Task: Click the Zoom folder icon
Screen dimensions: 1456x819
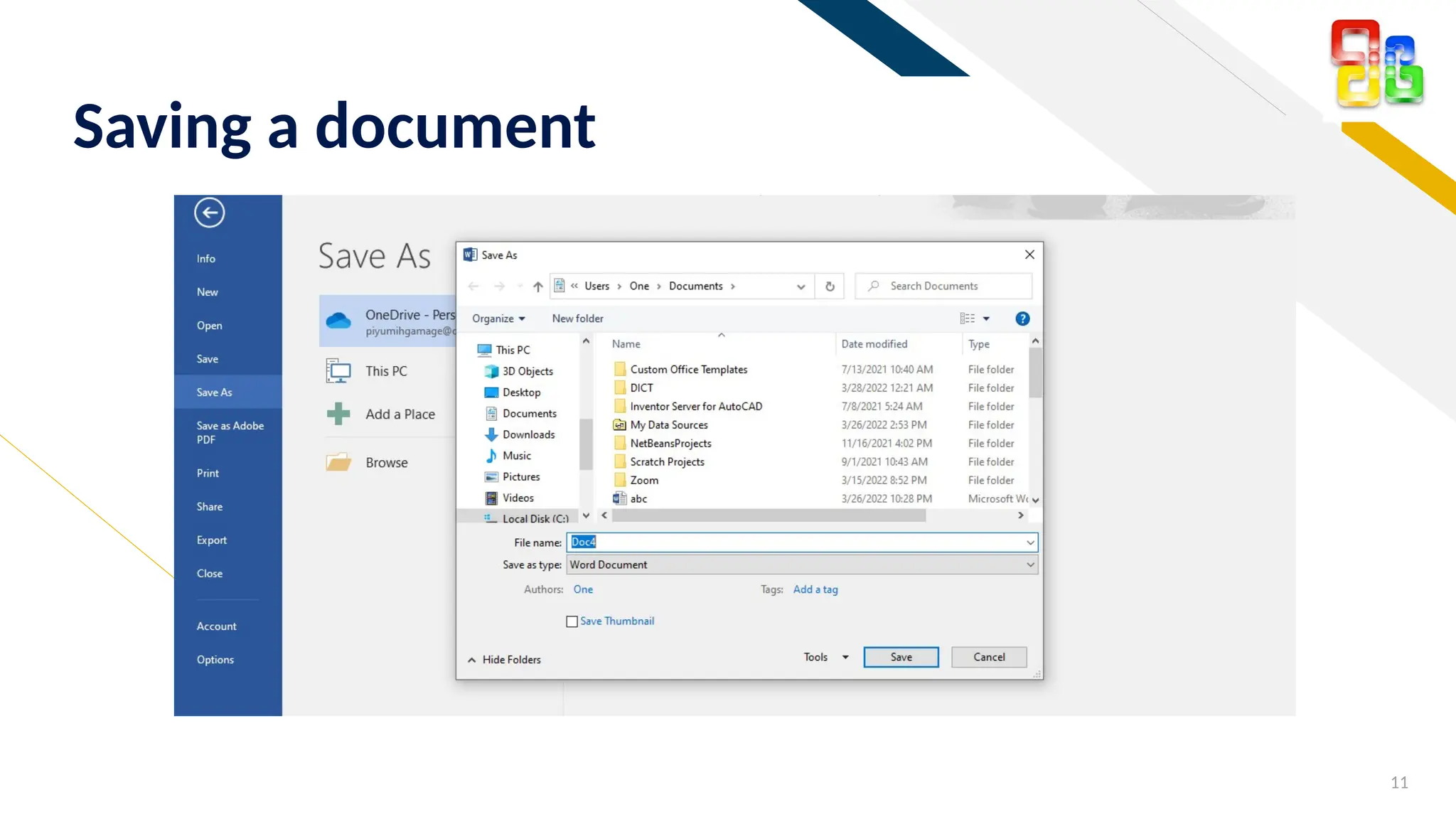Action: 620,480
